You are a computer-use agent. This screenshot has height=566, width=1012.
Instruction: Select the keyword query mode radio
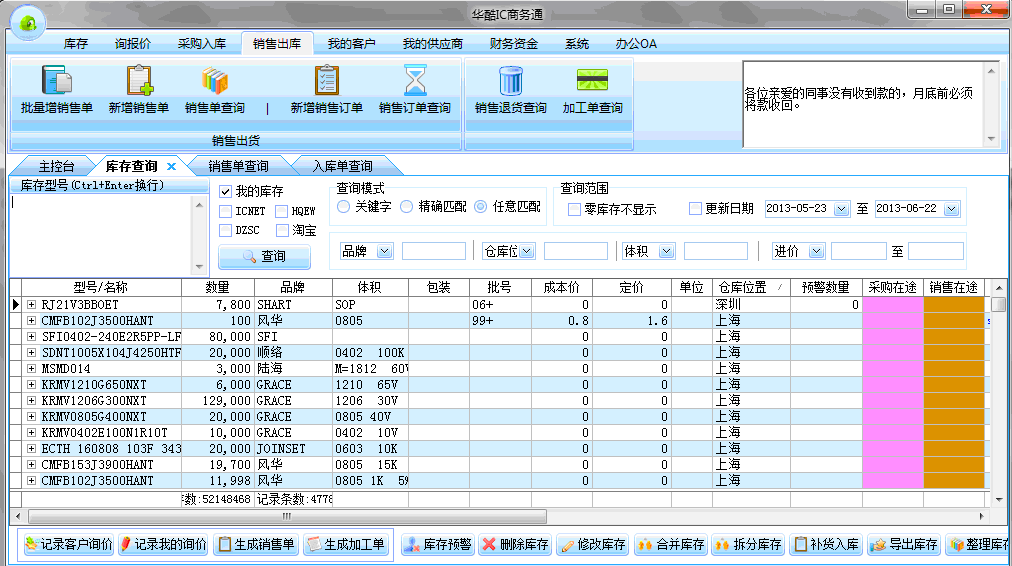pyautogui.click(x=343, y=207)
